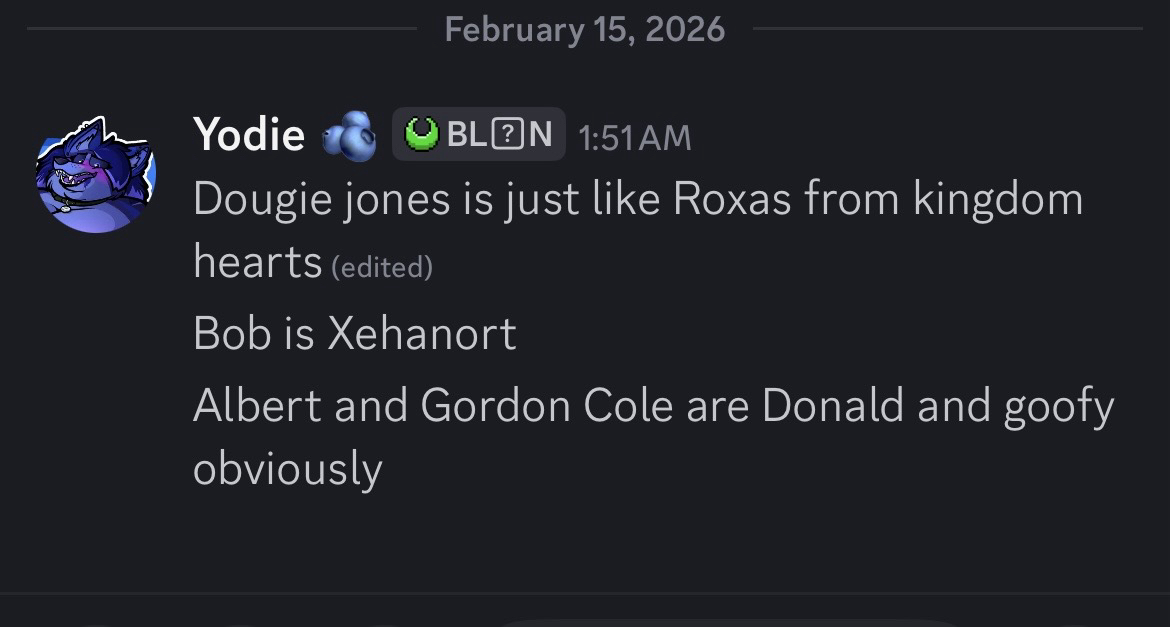The image size is (1170, 627).
Task: Click the (edited) label on first message
Action: pos(381,267)
